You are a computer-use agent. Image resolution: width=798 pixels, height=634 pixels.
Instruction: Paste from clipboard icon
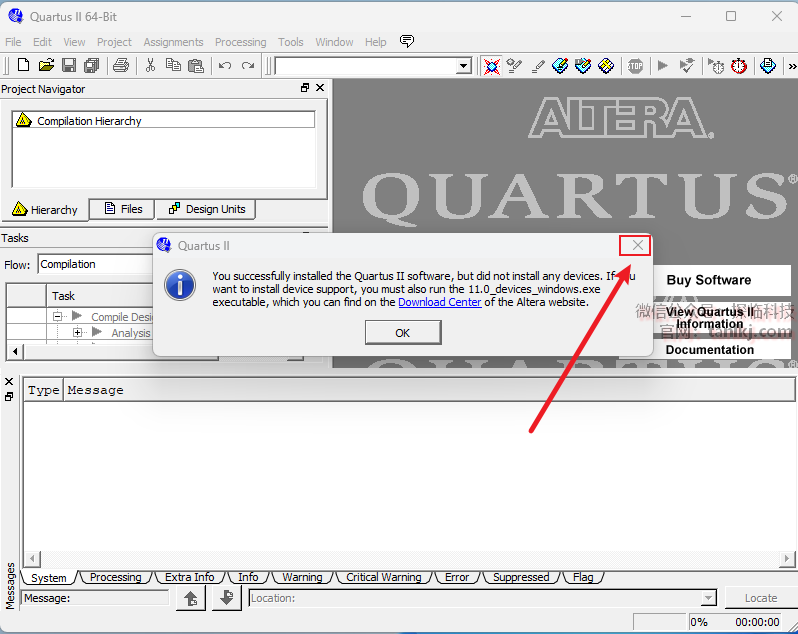click(x=196, y=66)
